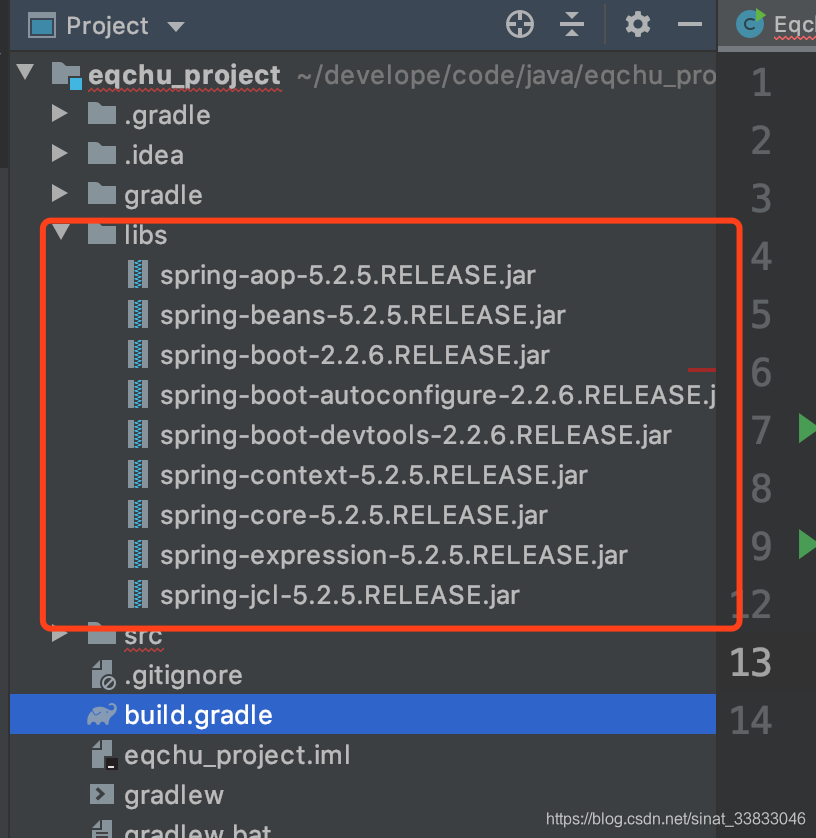Expand the gradle folder
Screen dimensions: 816x838
coord(59,193)
